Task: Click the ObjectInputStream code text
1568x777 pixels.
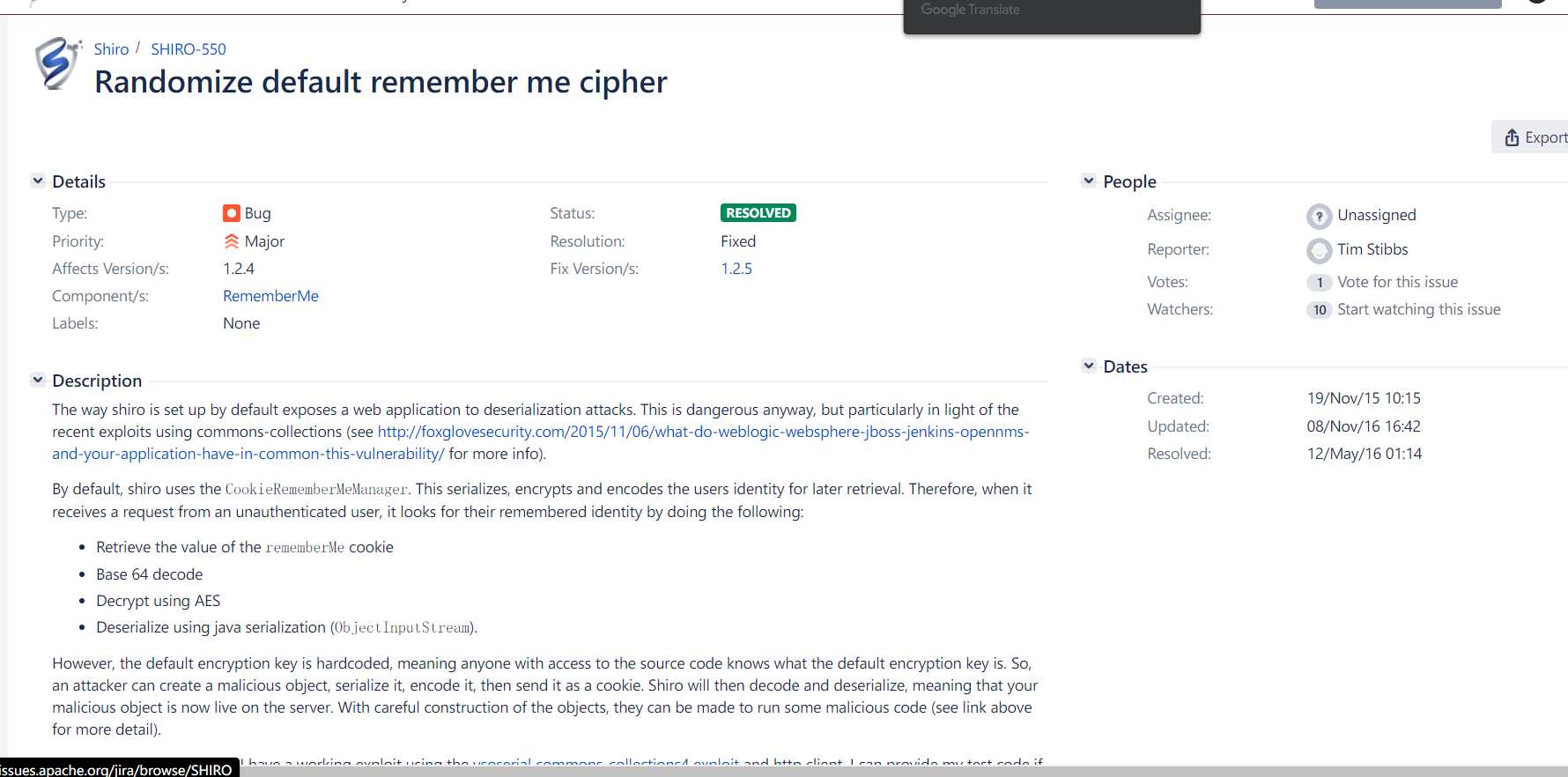Action: pos(403,628)
